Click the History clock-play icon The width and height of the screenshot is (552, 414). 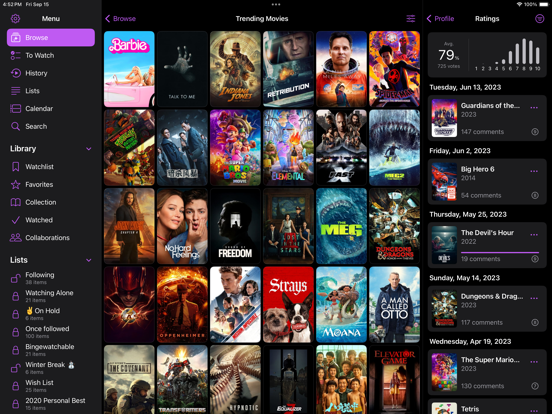(15, 73)
